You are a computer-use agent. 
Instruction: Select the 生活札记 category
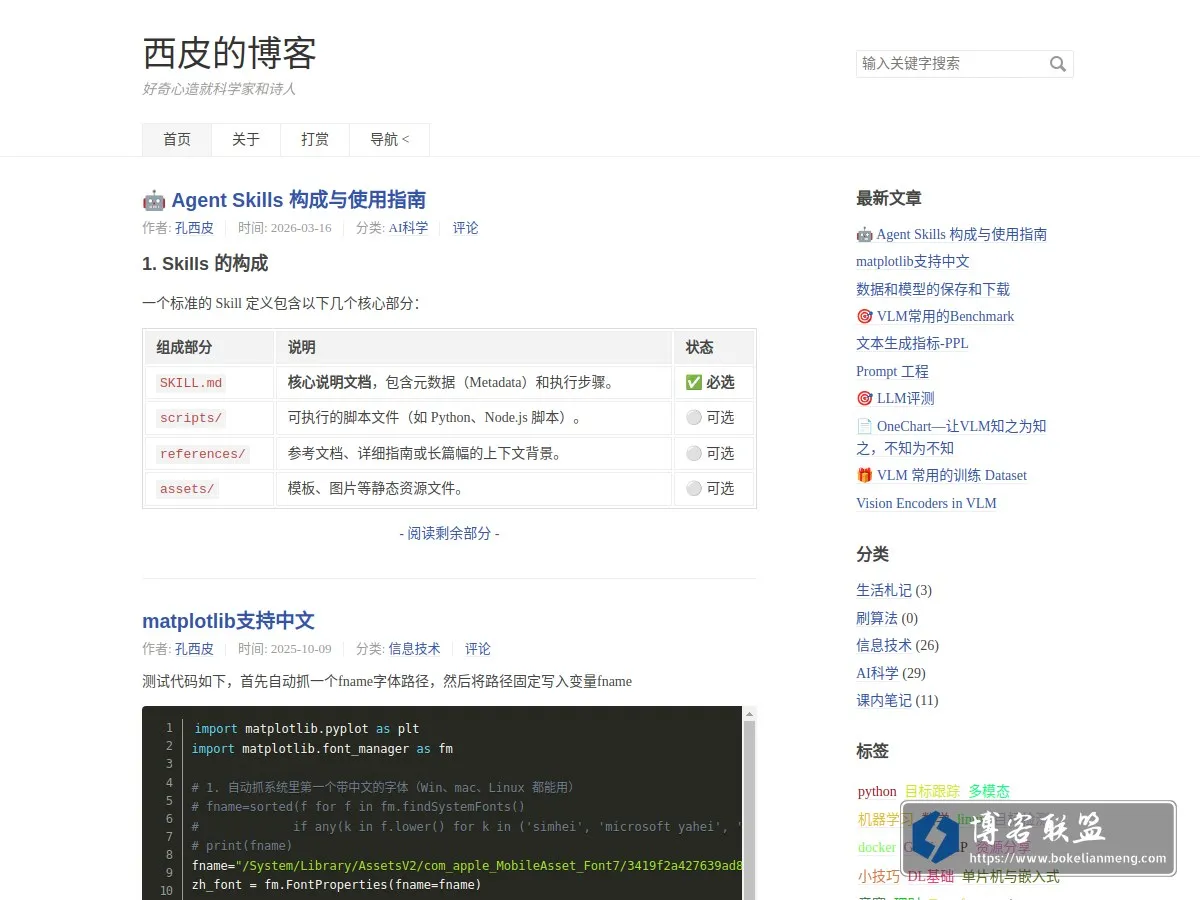(884, 591)
